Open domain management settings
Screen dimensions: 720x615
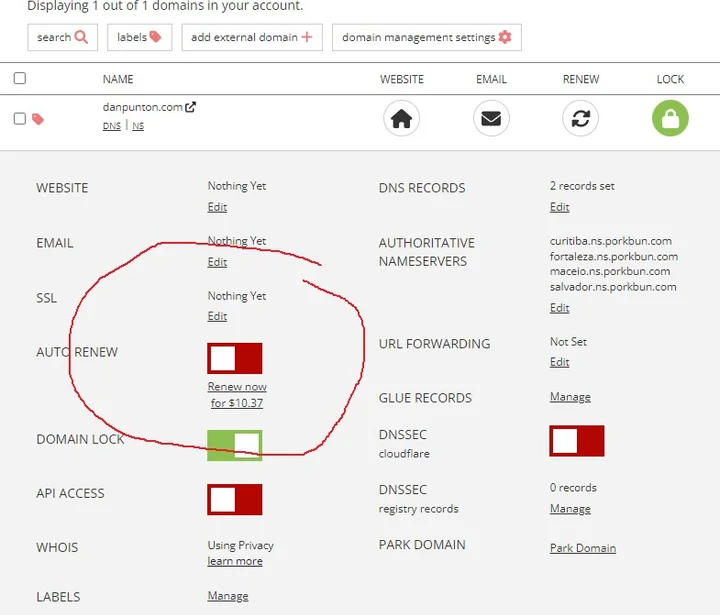click(x=427, y=37)
